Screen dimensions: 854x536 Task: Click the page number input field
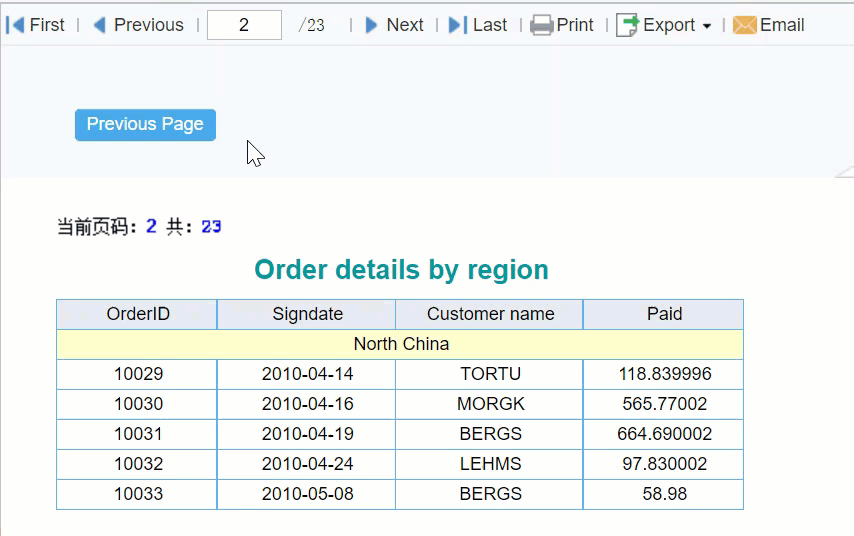(x=244, y=25)
